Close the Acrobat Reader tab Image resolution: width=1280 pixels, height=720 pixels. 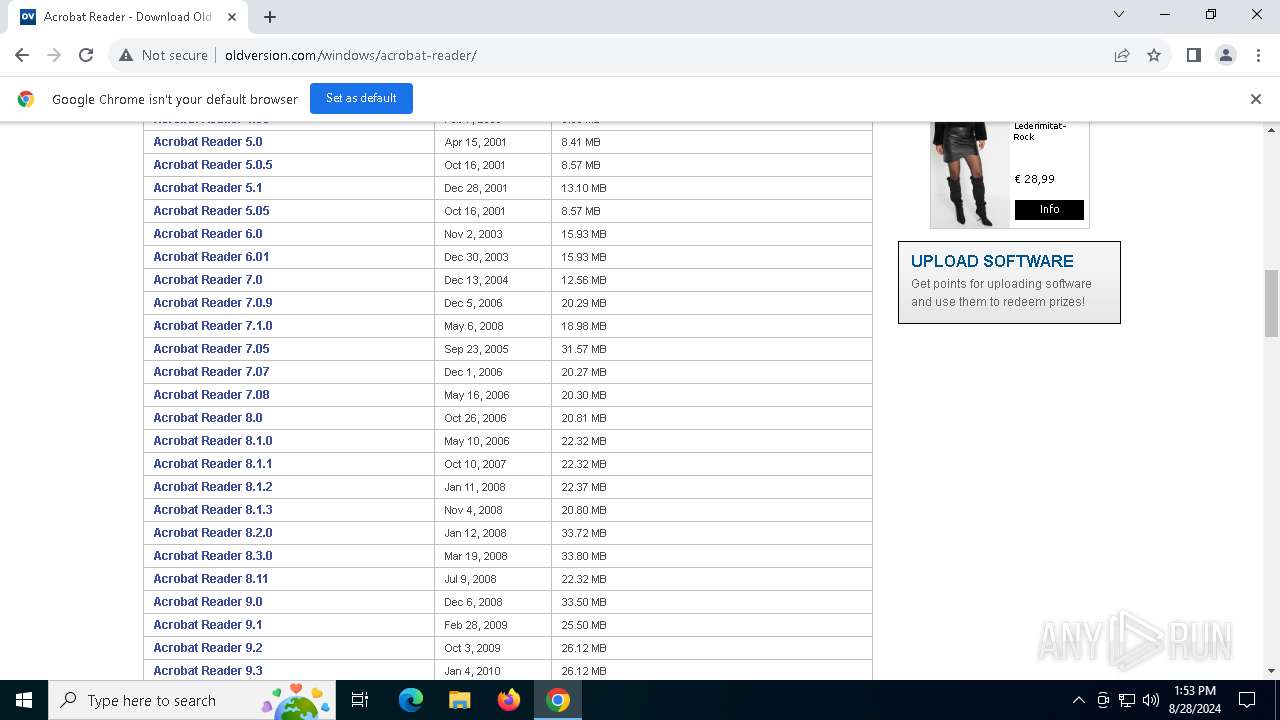[232, 17]
